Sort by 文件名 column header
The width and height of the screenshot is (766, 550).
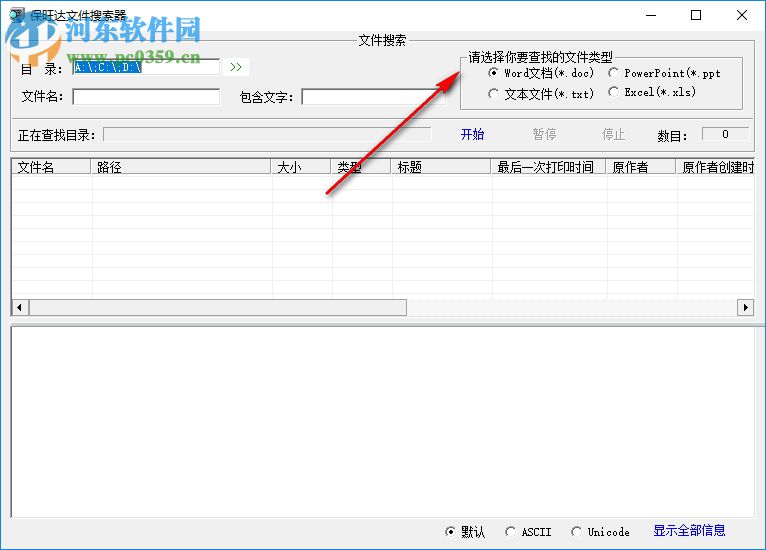pyautogui.click(x=51, y=167)
